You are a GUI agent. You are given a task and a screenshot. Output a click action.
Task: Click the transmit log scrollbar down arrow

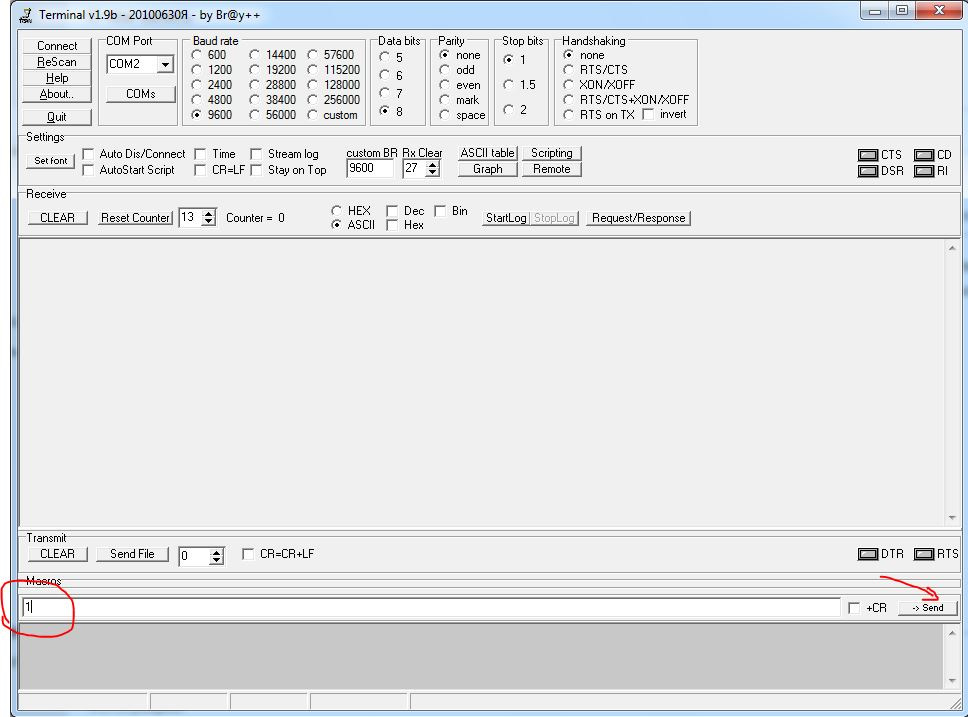click(952, 681)
